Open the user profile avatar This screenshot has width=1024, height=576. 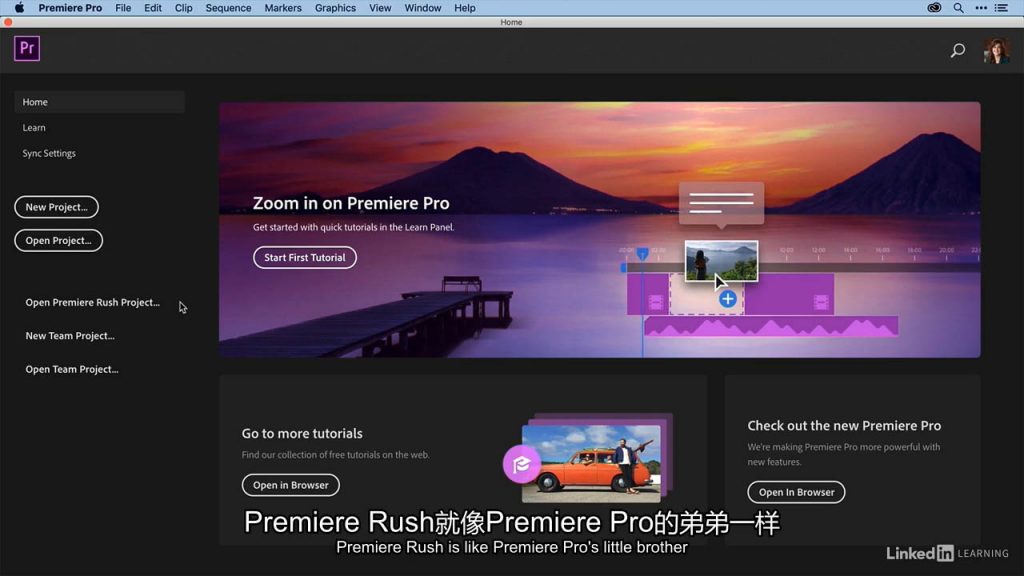click(997, 50)
